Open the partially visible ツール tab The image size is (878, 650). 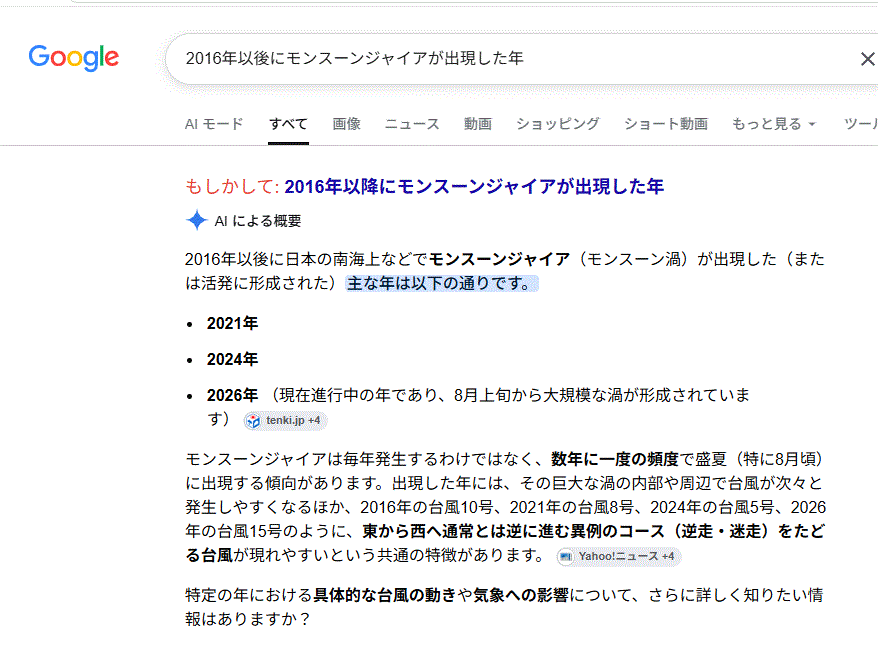[861, 124]
